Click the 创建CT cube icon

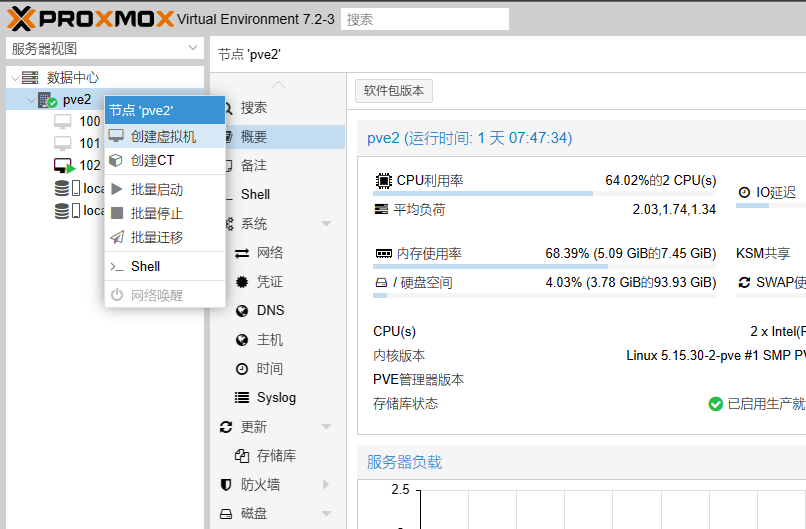117,160
